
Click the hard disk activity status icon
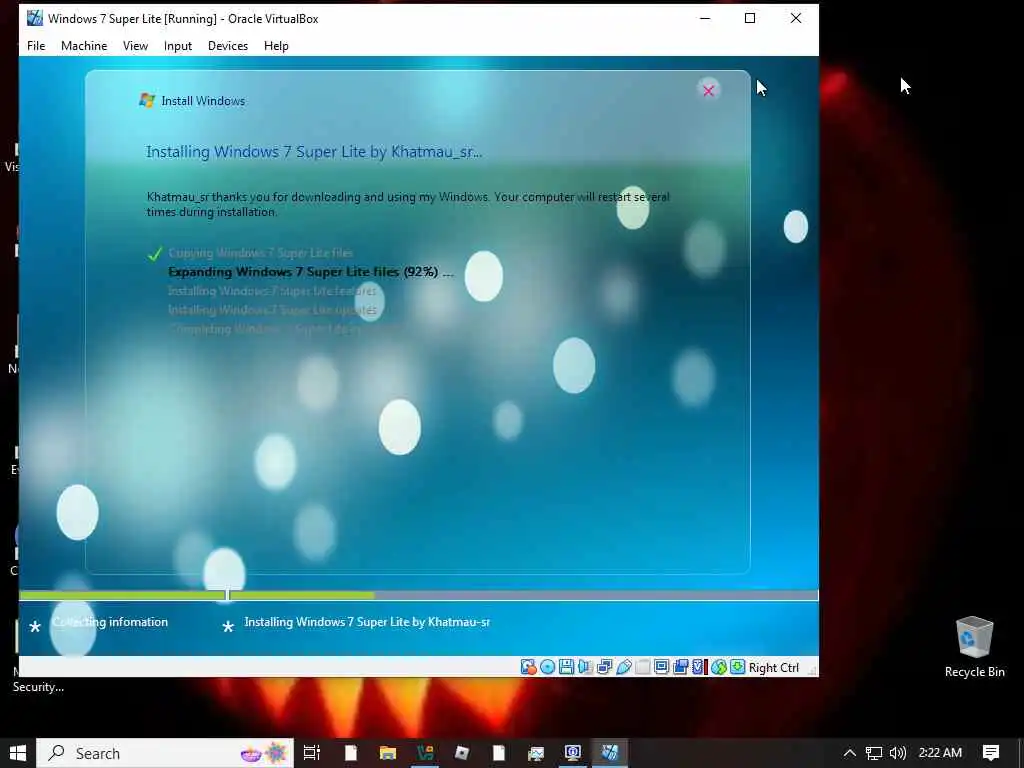point(528,667)
